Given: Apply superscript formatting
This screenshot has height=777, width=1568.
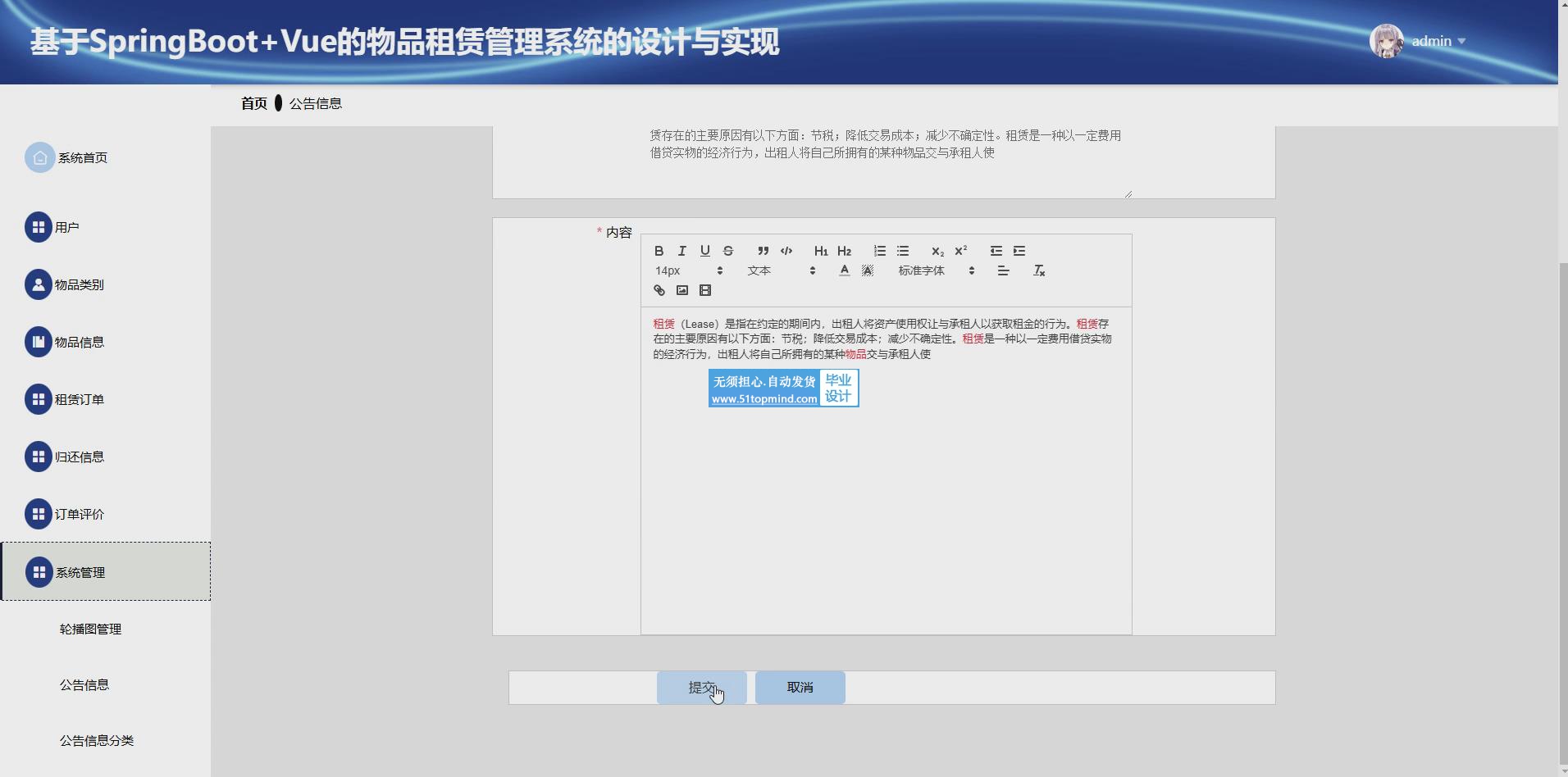Looking at the screenshot, I should 961,251.
